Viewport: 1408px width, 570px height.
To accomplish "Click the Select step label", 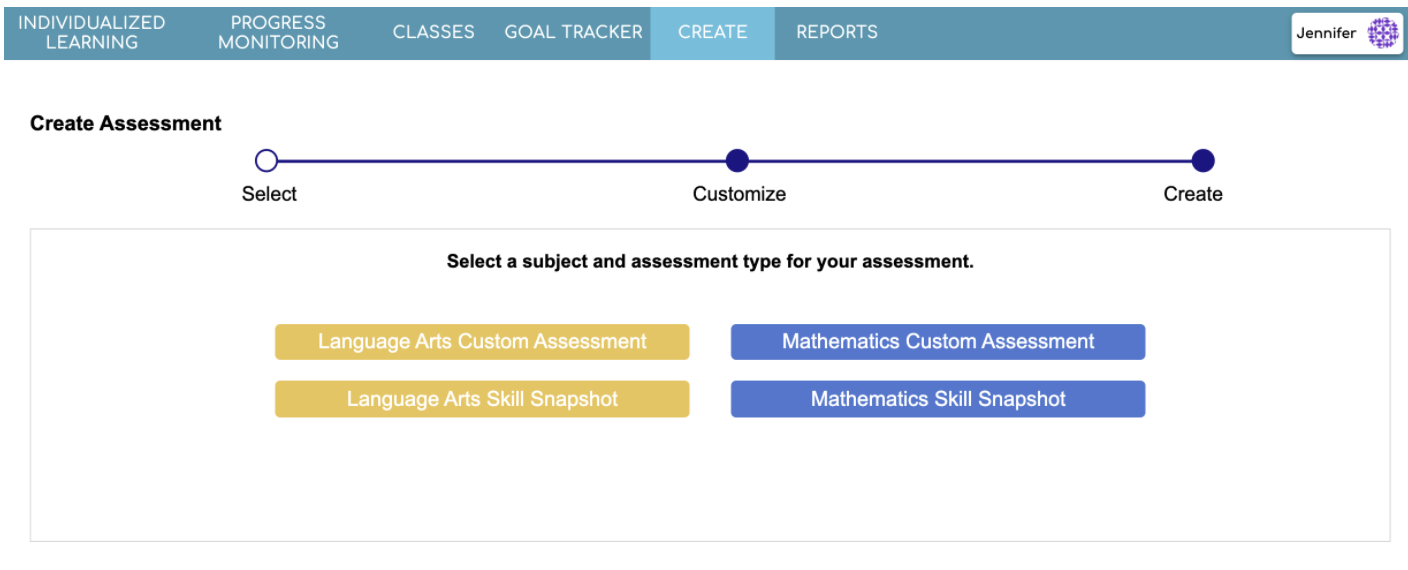I will coord(269,194).
